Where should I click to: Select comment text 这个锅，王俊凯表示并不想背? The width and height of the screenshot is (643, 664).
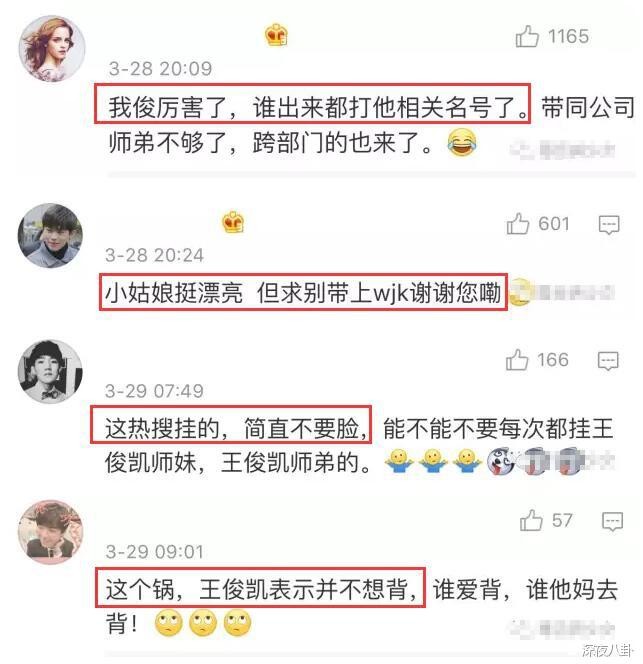tap(261, 588)
